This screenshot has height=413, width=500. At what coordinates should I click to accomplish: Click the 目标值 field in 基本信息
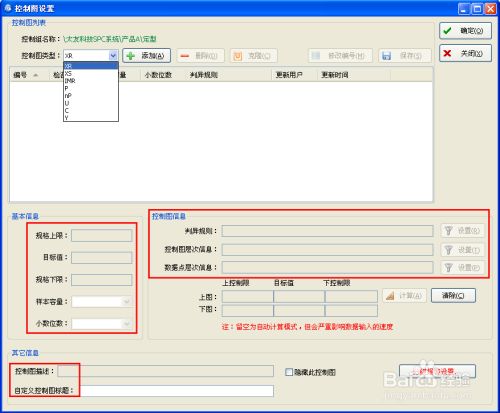coord(102,258)
